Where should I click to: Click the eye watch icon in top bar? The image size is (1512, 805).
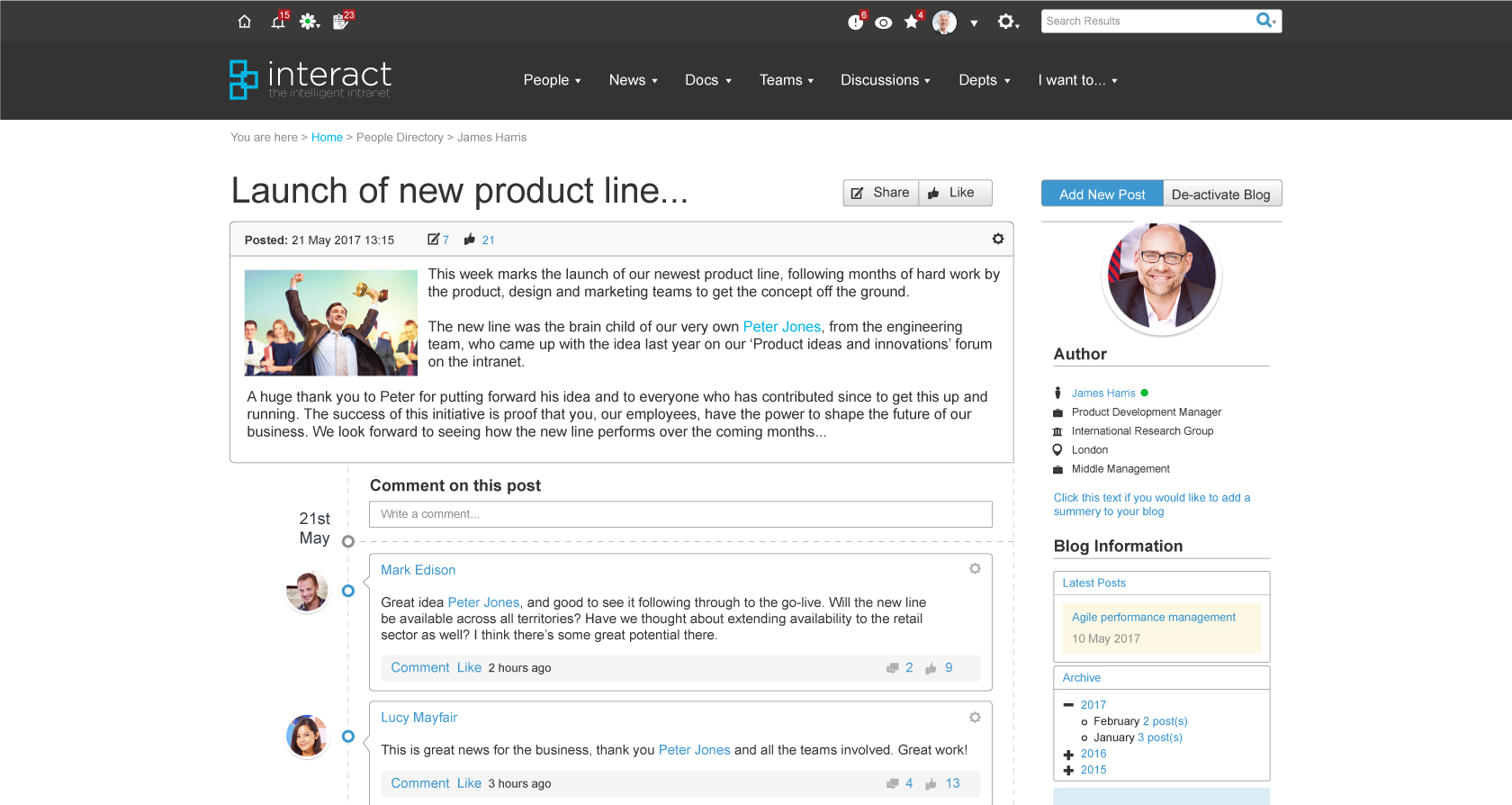884,23
